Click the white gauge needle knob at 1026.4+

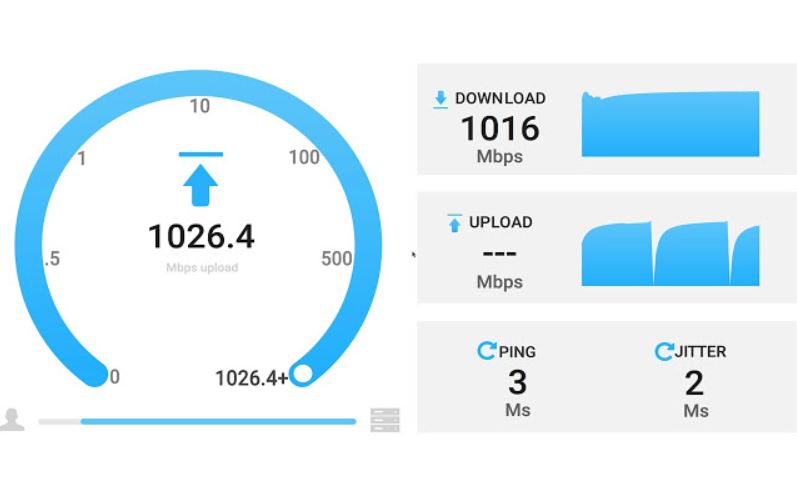coord(302,375)
